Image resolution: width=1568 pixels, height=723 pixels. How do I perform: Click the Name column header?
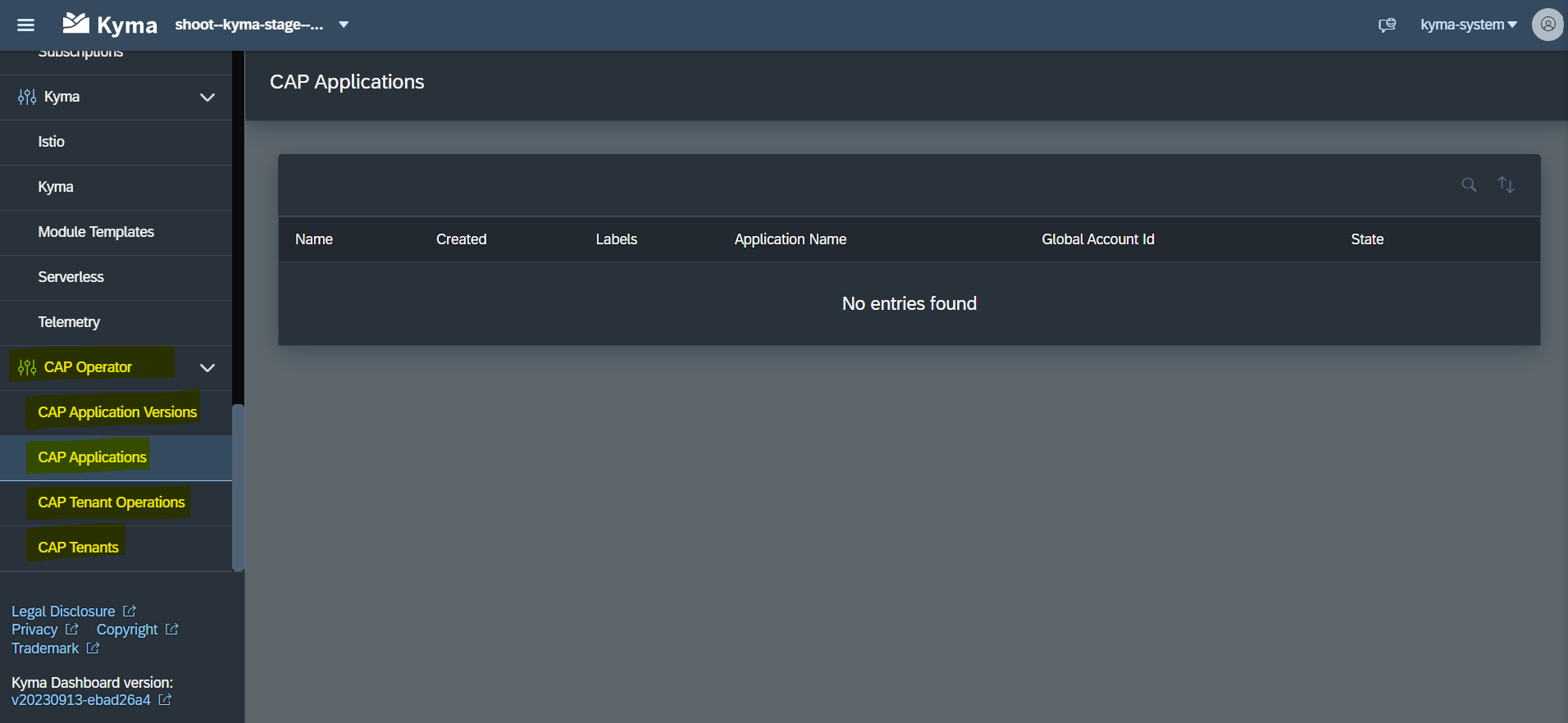pos(314,239)
